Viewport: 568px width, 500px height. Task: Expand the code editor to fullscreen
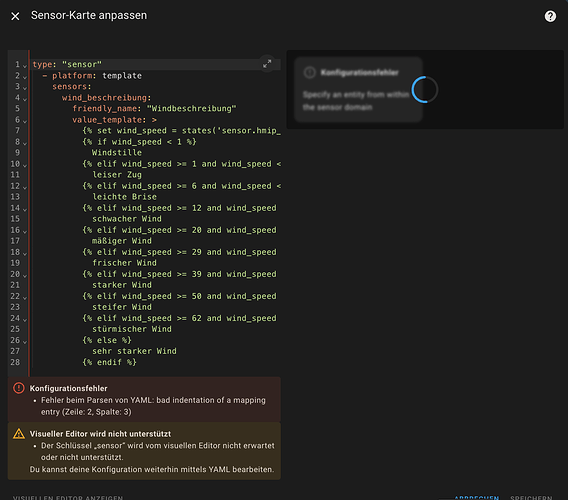click(x=267, y=64)
